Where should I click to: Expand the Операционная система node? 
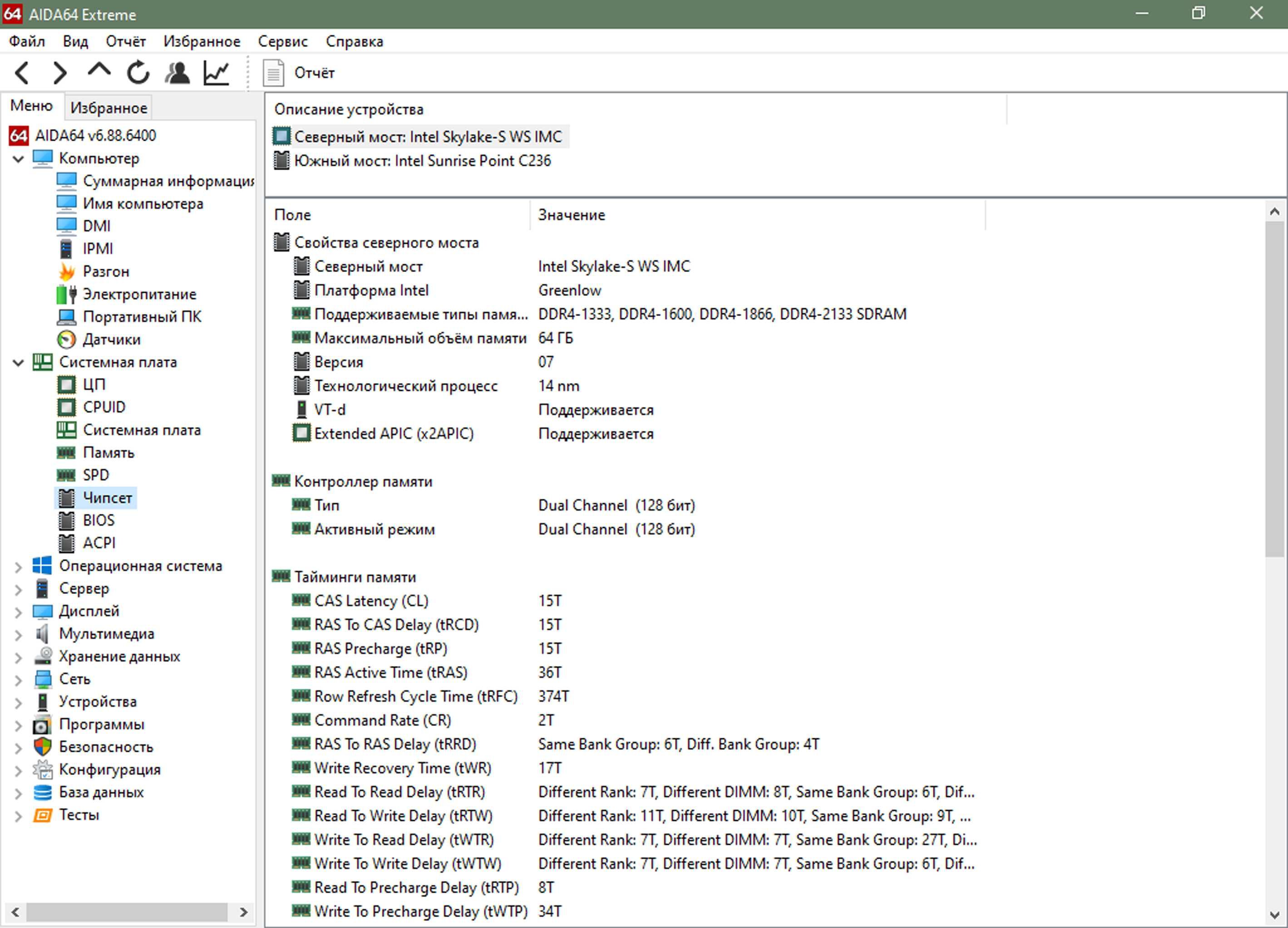click(18, 566)
